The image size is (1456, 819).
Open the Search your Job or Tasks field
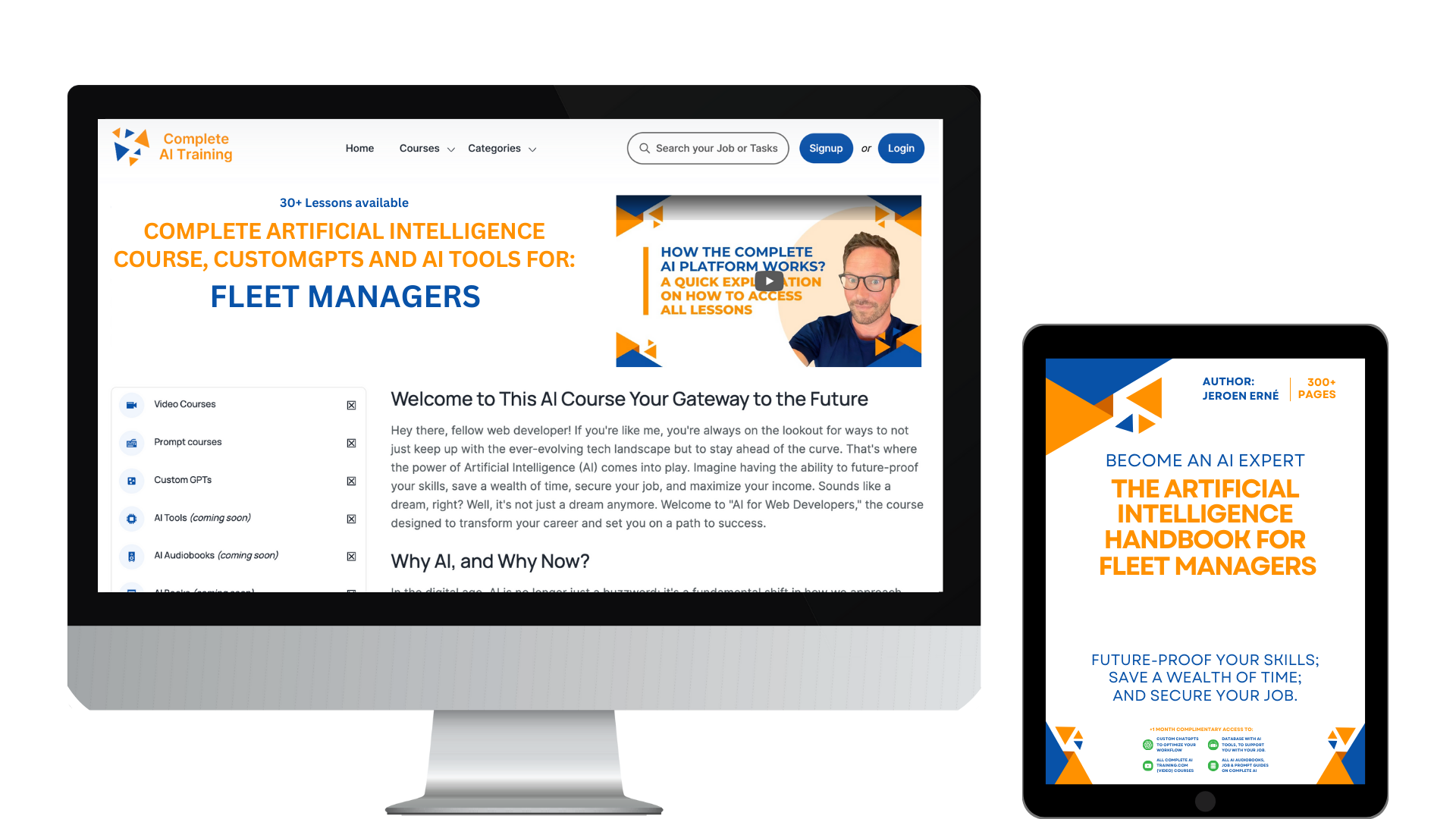pyautogui.click(x=709, y=148)
